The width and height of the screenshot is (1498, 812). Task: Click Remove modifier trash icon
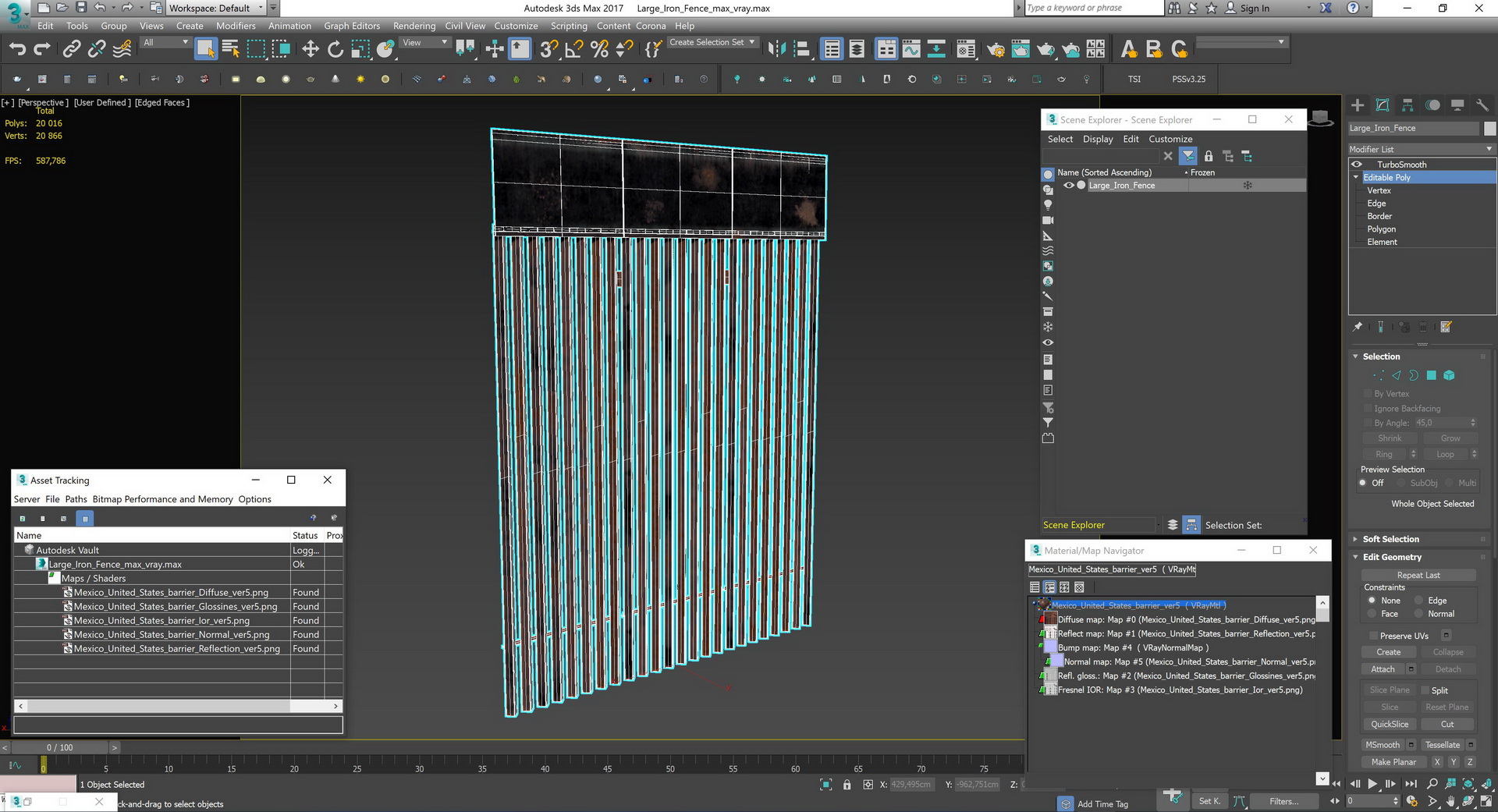(1423, 327)
